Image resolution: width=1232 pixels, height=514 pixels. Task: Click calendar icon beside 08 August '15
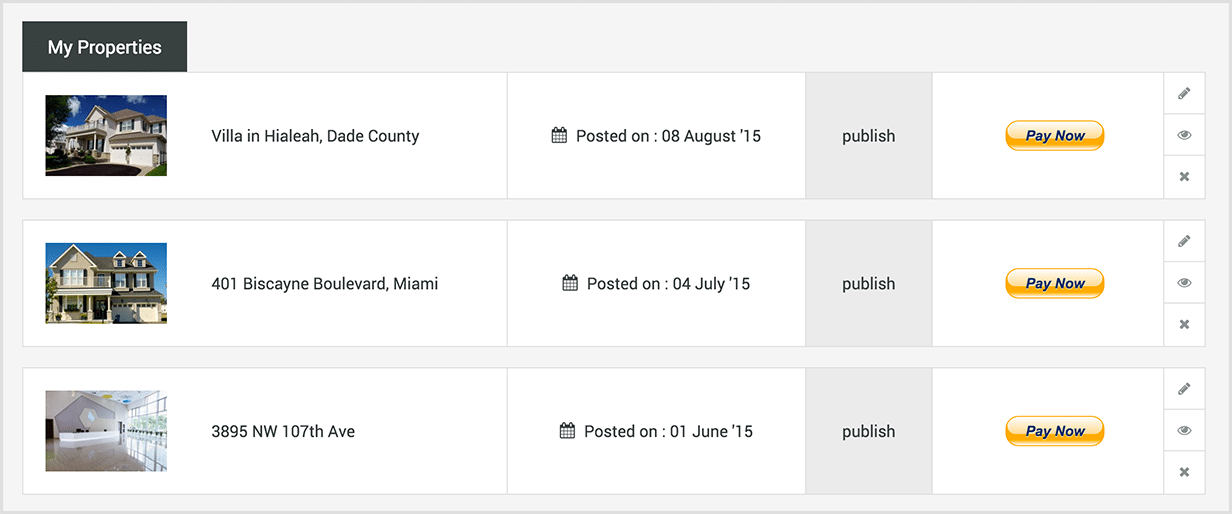560,135
